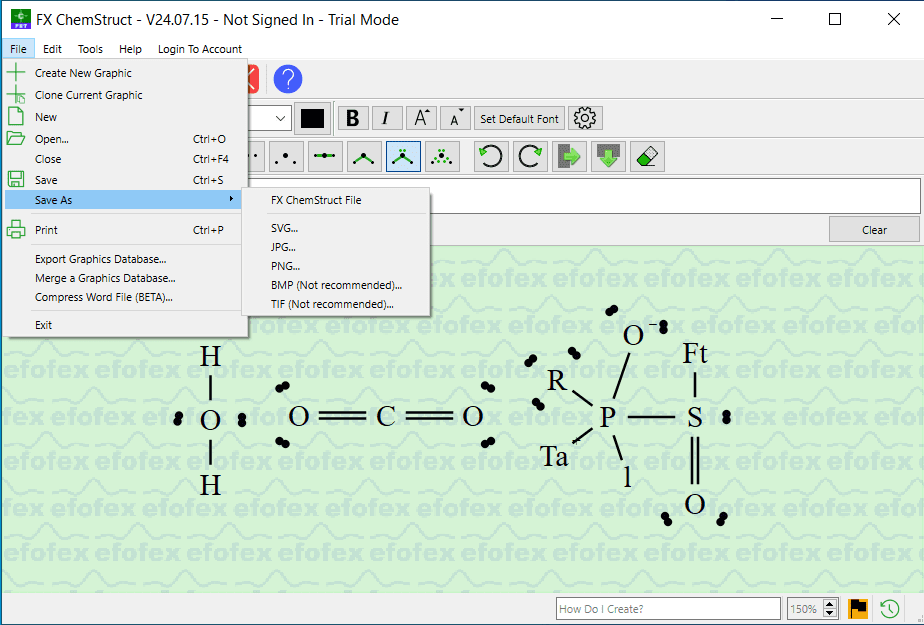Image resolution: width=924 pixels, height=625 pixels.
Task: Save as TIF (Not recommended)...
Action: [336, 304]
